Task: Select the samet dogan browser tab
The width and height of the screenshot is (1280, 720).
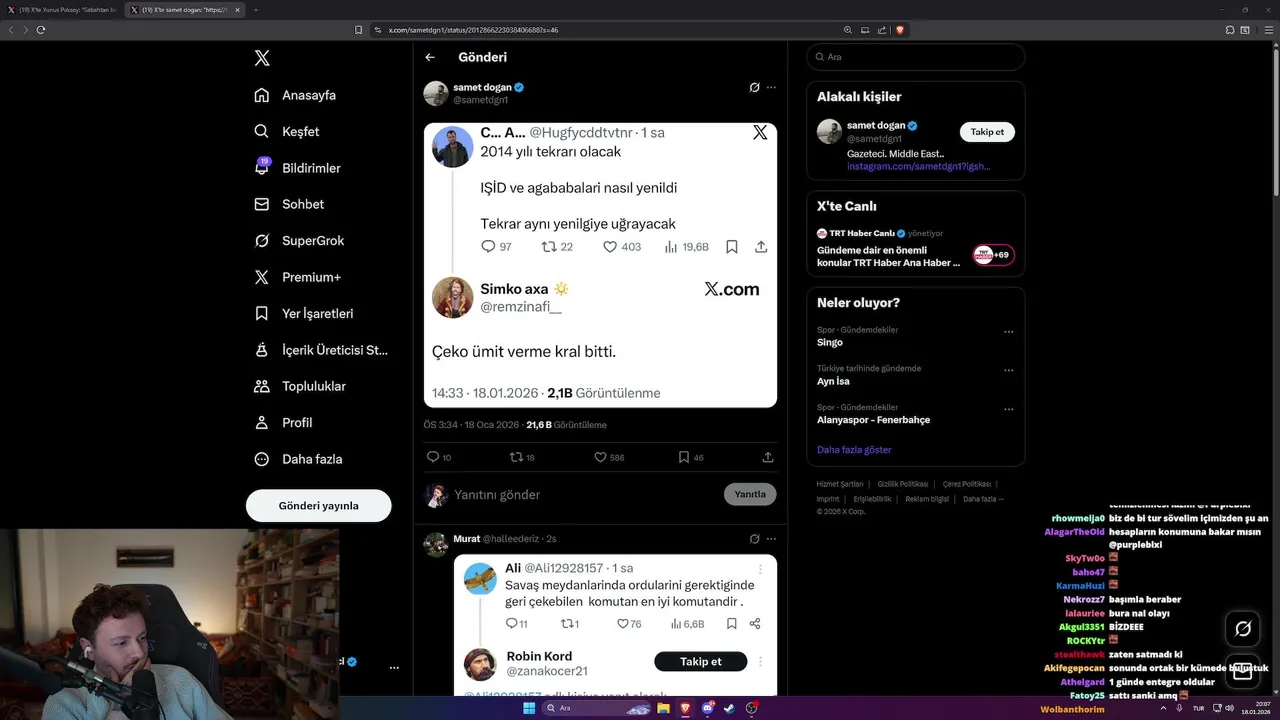Action: (185, 10)
